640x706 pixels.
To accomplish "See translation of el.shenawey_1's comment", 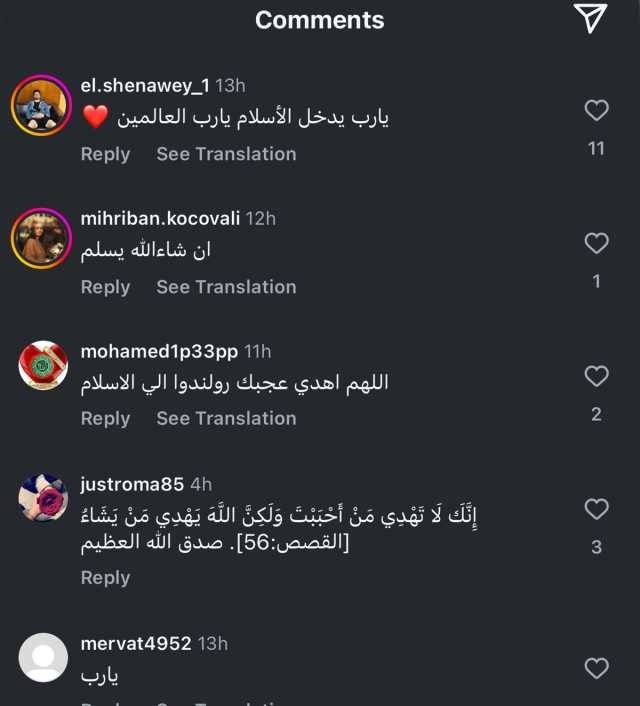I will (226, 154).
